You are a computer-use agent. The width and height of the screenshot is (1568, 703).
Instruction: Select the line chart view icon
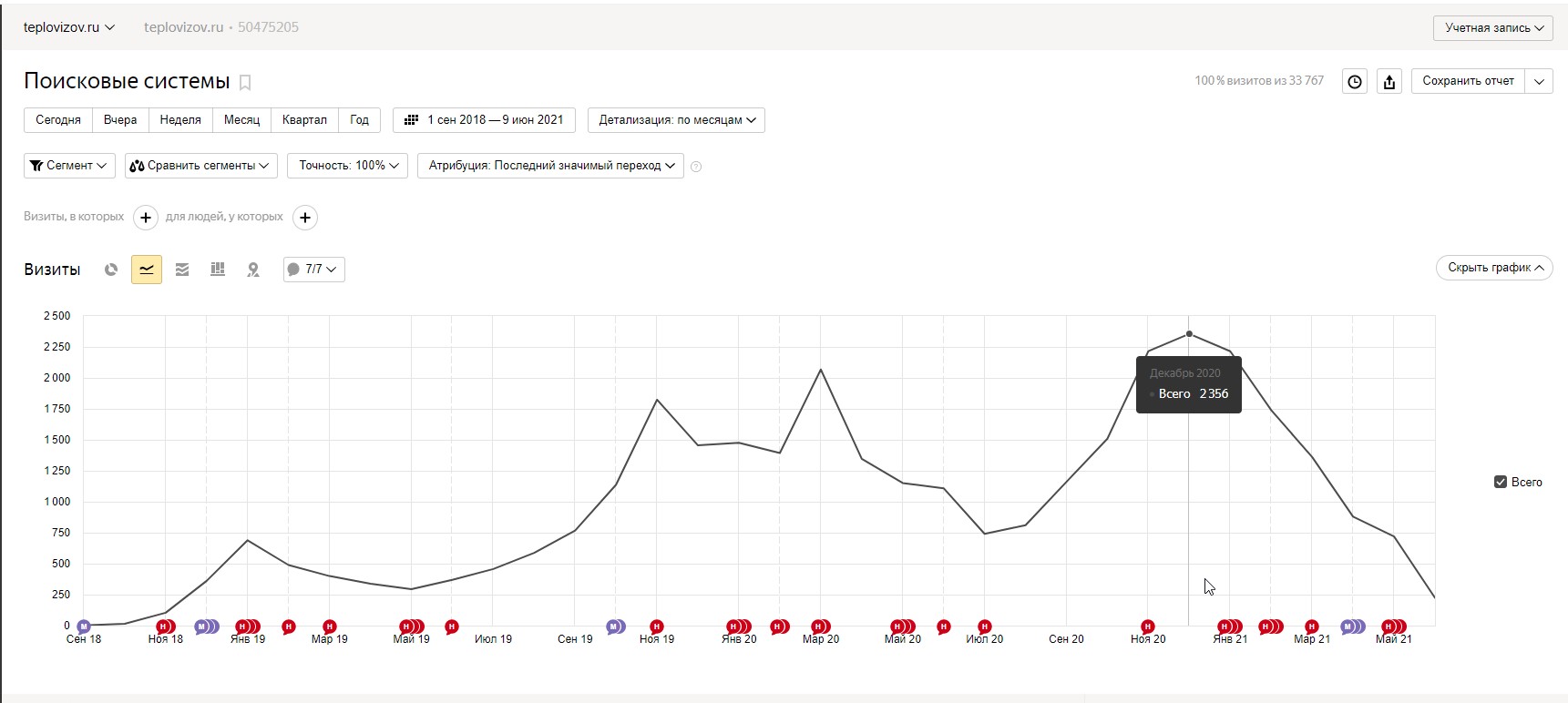tap(147, 270)
